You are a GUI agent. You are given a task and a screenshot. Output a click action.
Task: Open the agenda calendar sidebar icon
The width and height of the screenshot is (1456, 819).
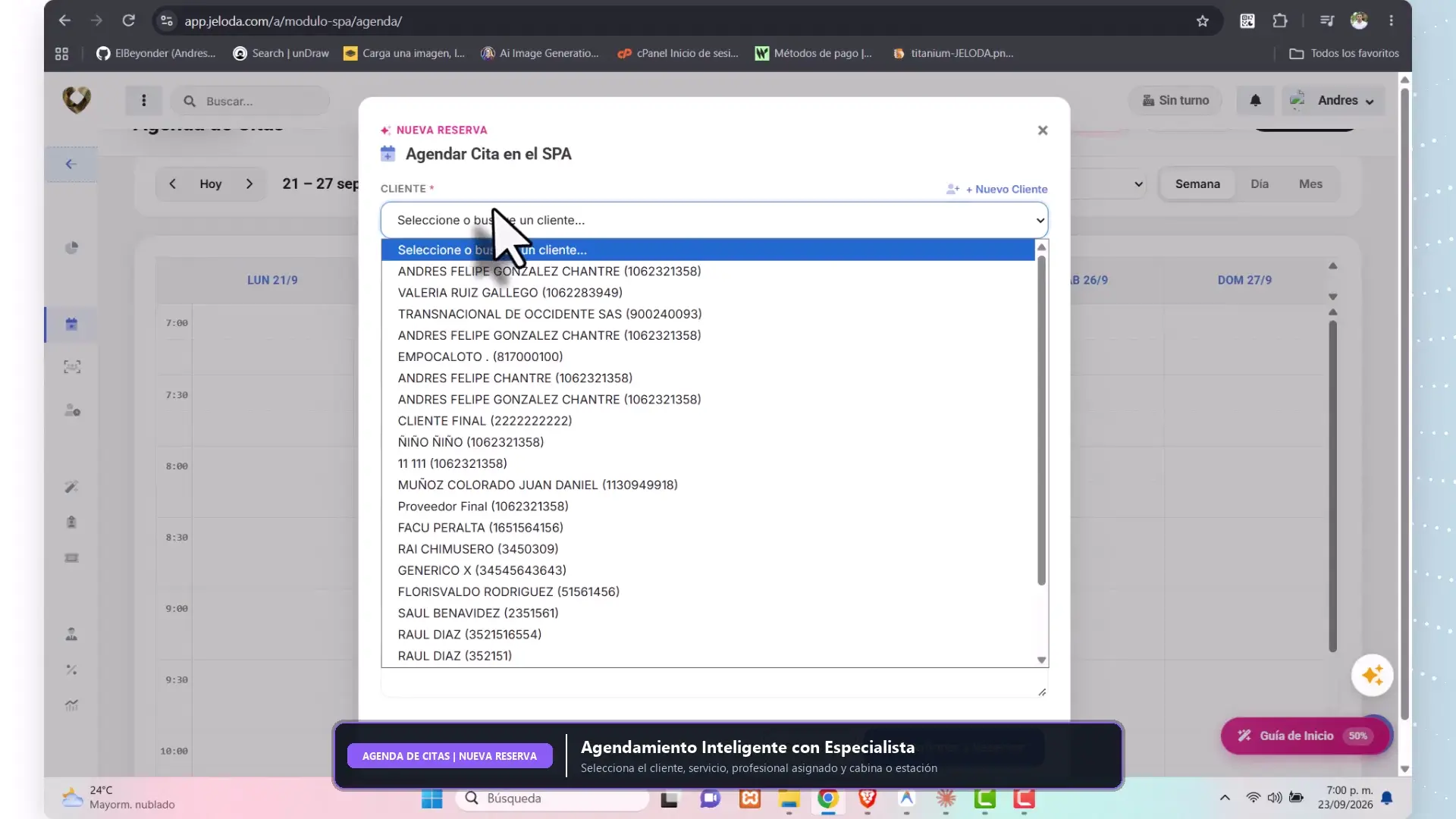pos(71,325)
